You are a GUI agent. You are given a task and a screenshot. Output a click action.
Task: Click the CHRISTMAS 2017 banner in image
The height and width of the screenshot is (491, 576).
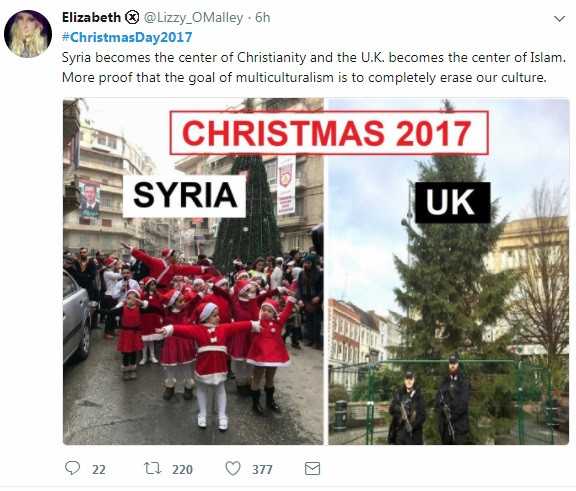(x=329, y=133)
